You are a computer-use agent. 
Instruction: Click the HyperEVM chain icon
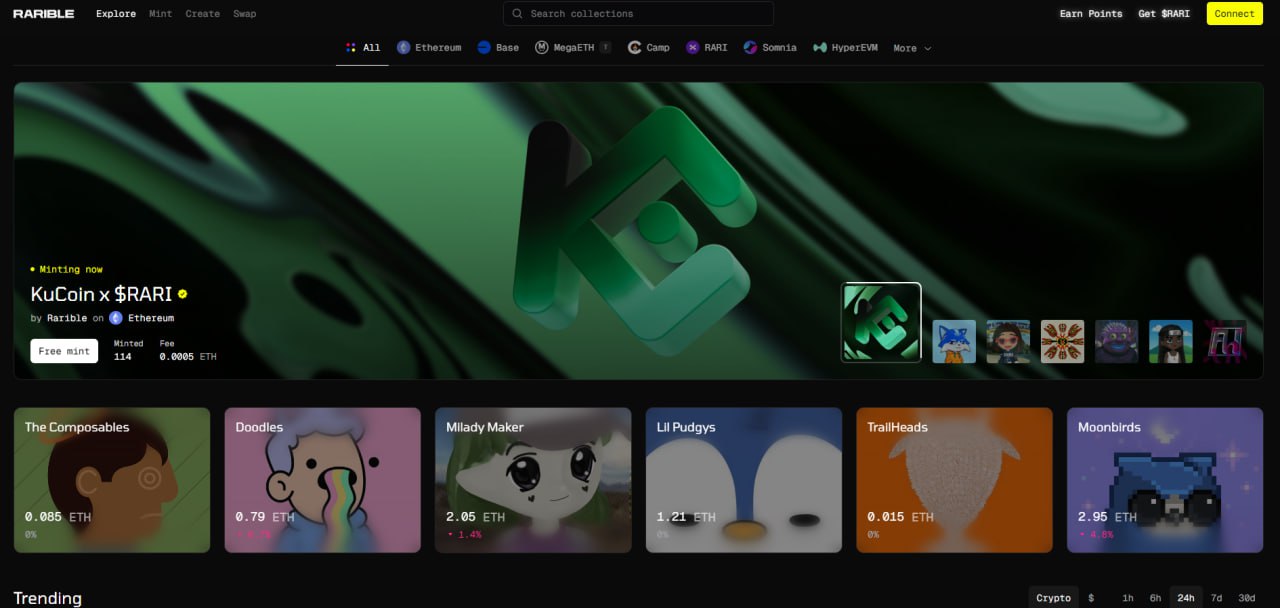(x=820, y=47)
